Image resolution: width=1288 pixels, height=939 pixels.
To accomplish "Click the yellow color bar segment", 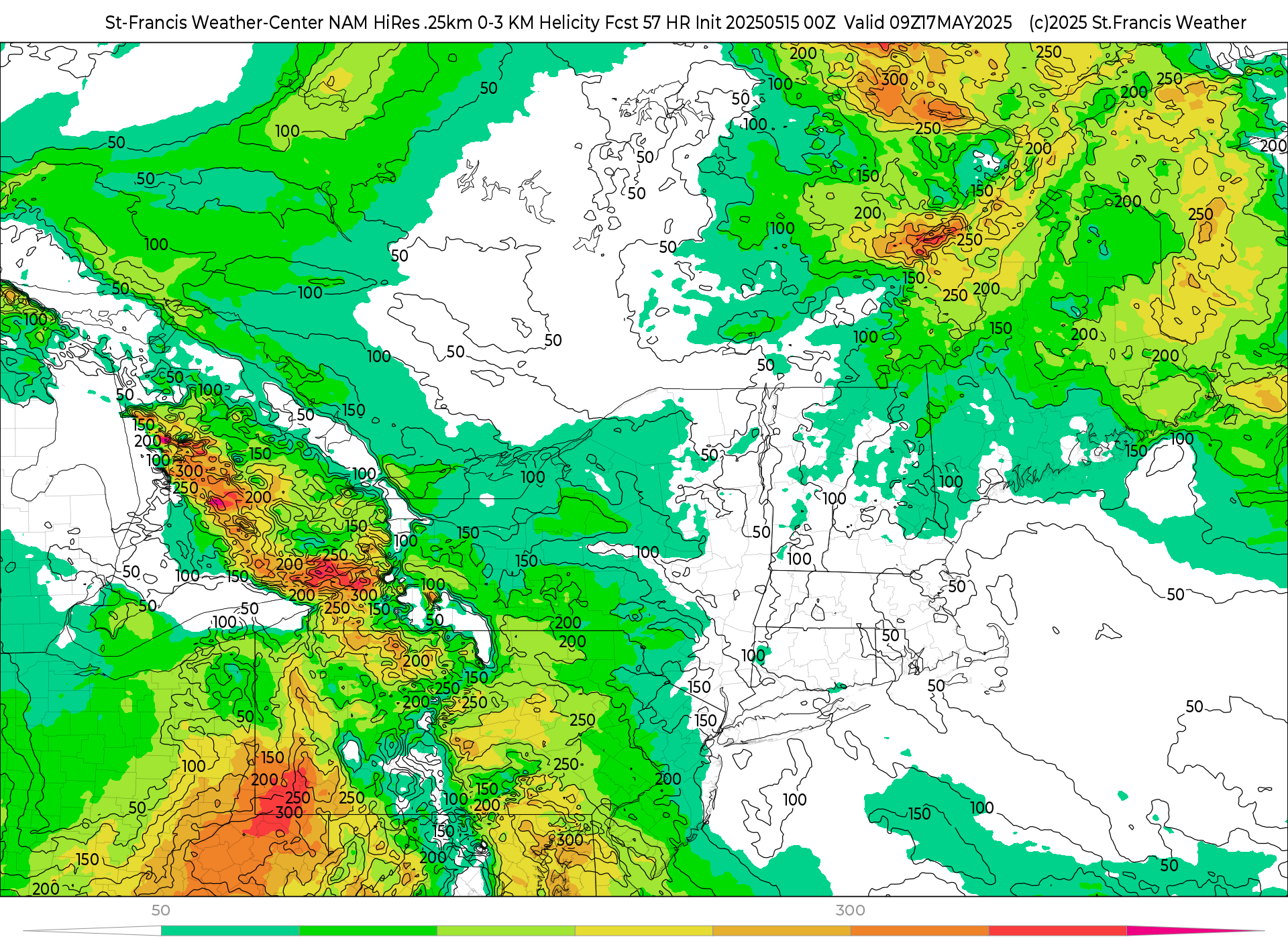I will point(644,931).
